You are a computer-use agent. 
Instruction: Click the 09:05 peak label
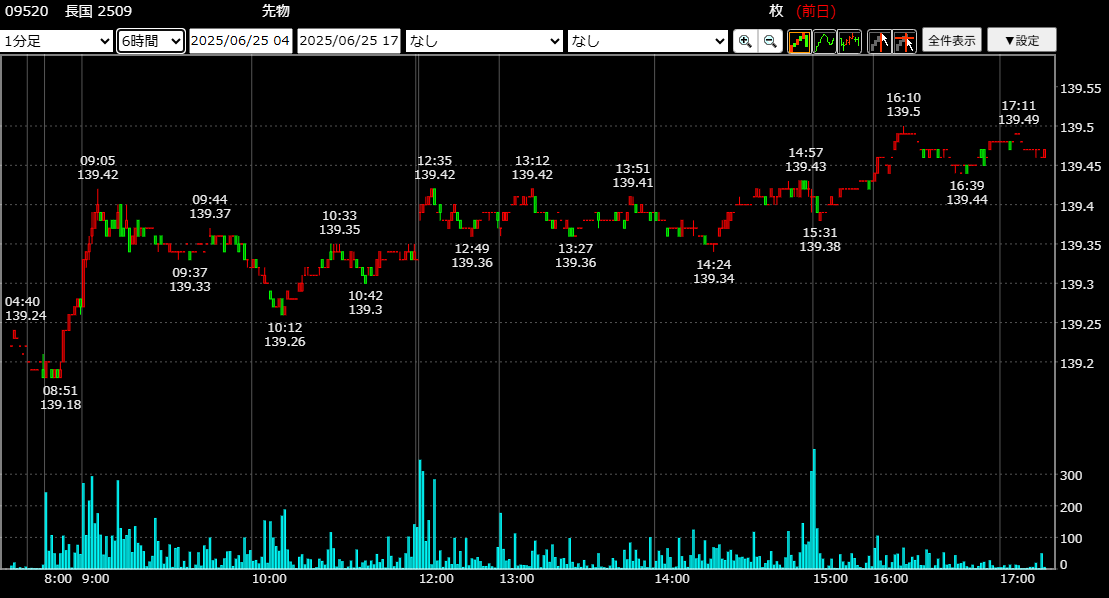98,168
